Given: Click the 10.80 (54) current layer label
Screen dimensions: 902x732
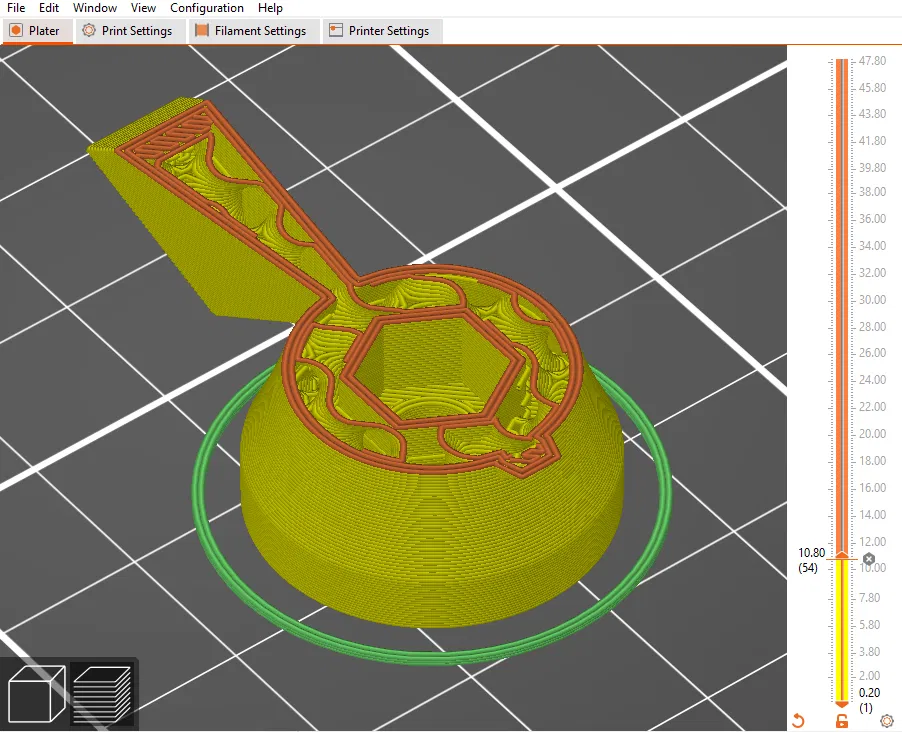Looking at the screenshot, I should click(811, 560).
